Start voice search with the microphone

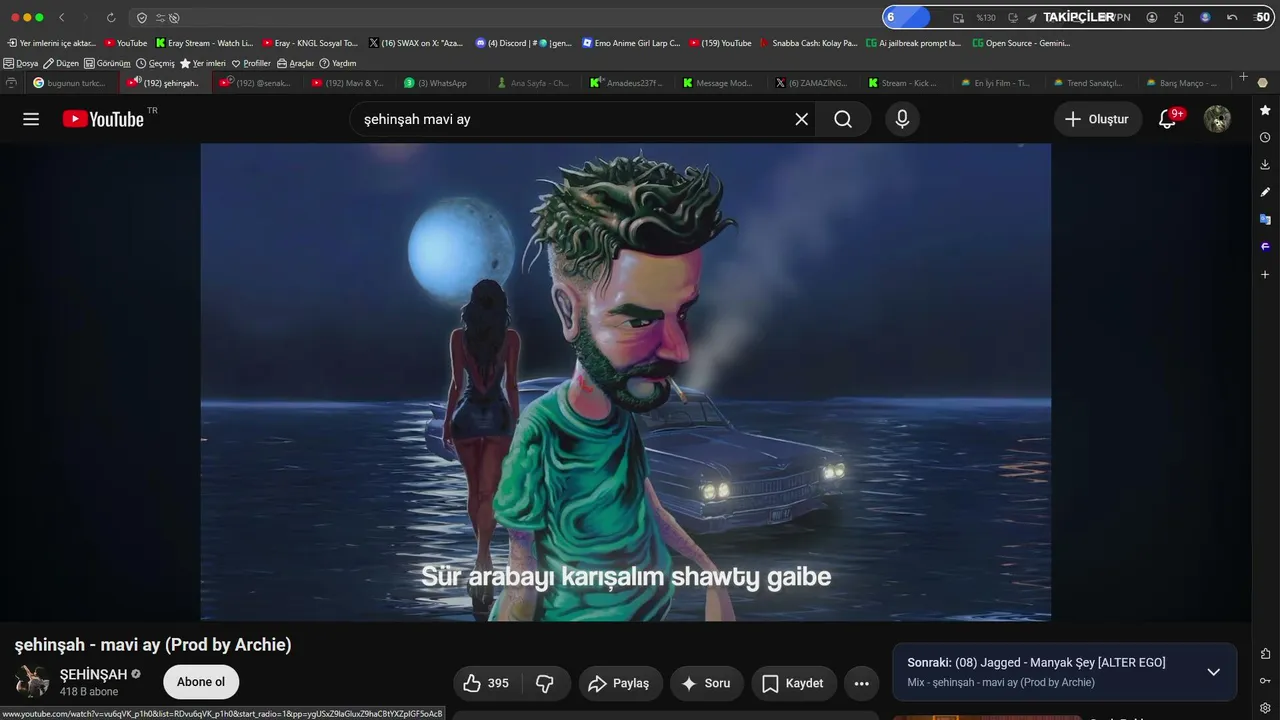coord(902,119)
